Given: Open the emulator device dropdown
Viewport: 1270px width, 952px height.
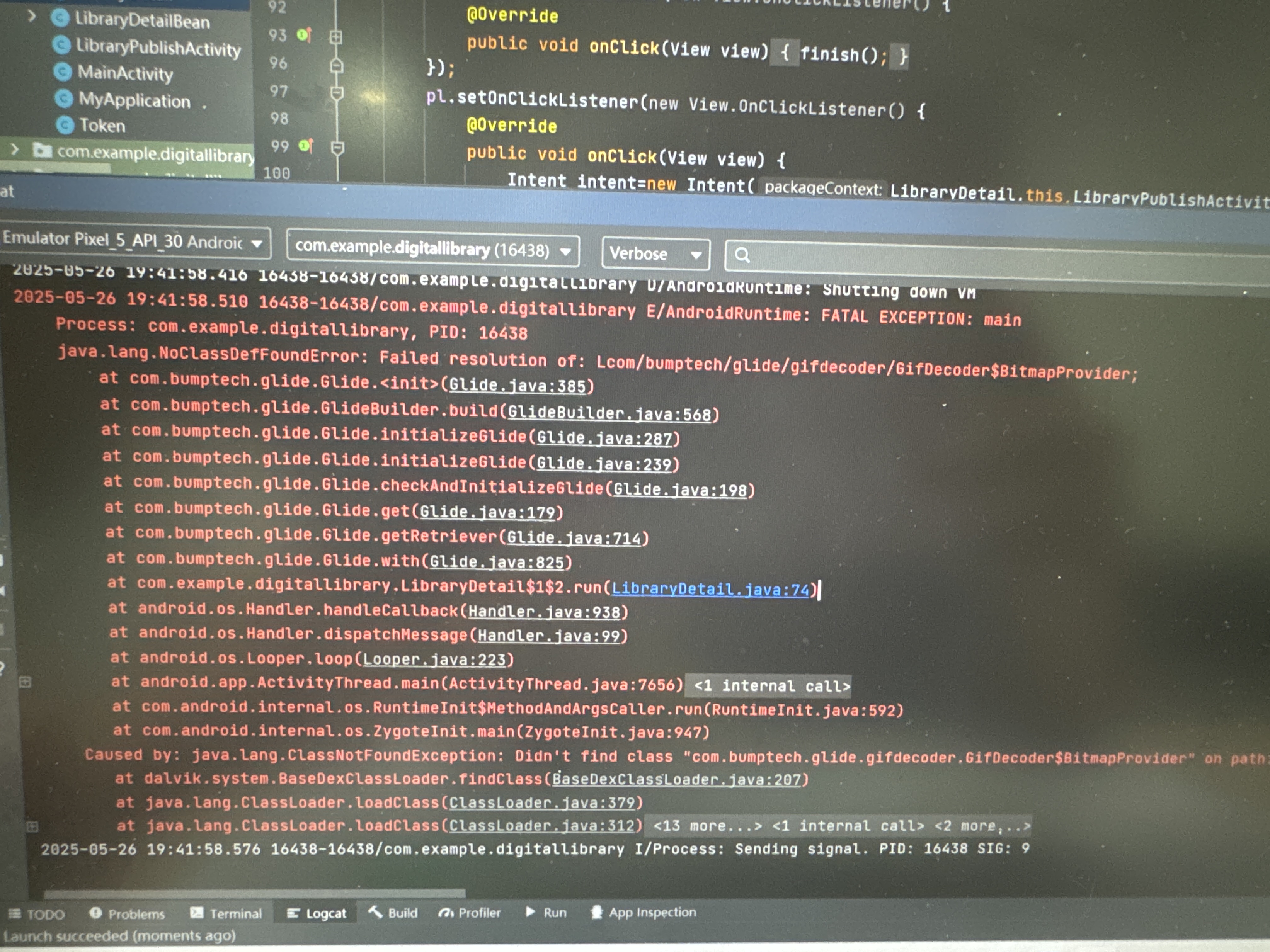Looking at the screenshot, I should pyautogui.click(x=257, y=243).
